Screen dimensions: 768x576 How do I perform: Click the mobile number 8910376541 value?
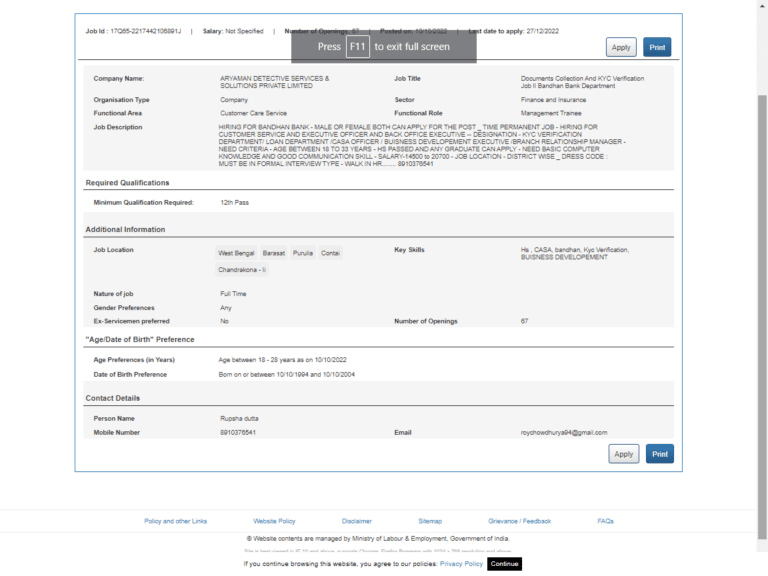tap(238, 432)
